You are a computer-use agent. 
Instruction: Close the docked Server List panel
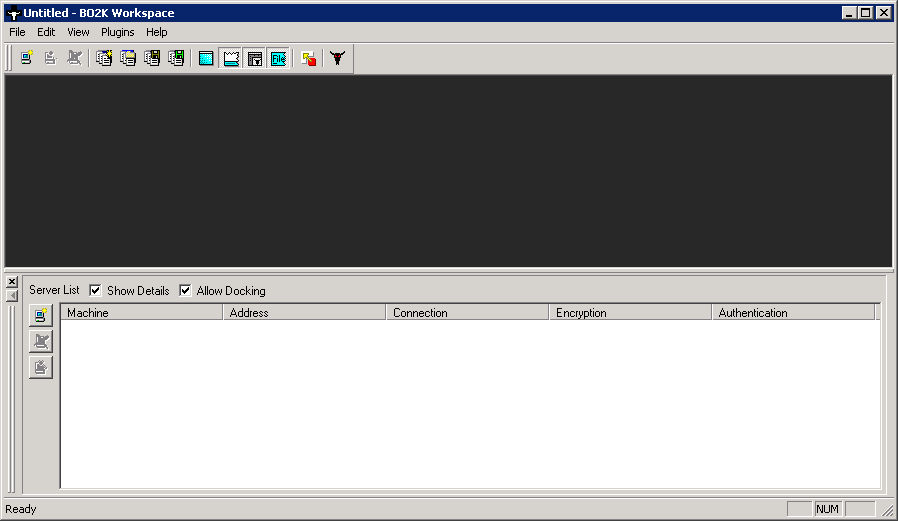click(12, 282)
